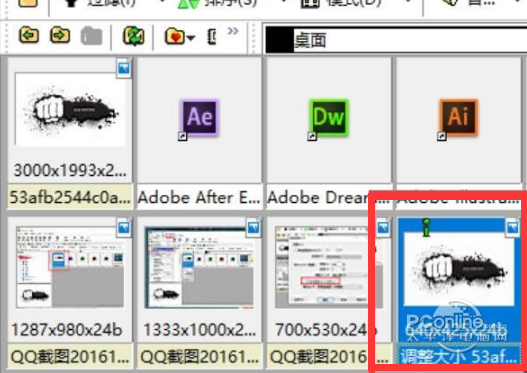This screenshot has height=373, width=527.
Task: Select the 3000x1993 fist splatter thumbnail
Action: (70, 110)
